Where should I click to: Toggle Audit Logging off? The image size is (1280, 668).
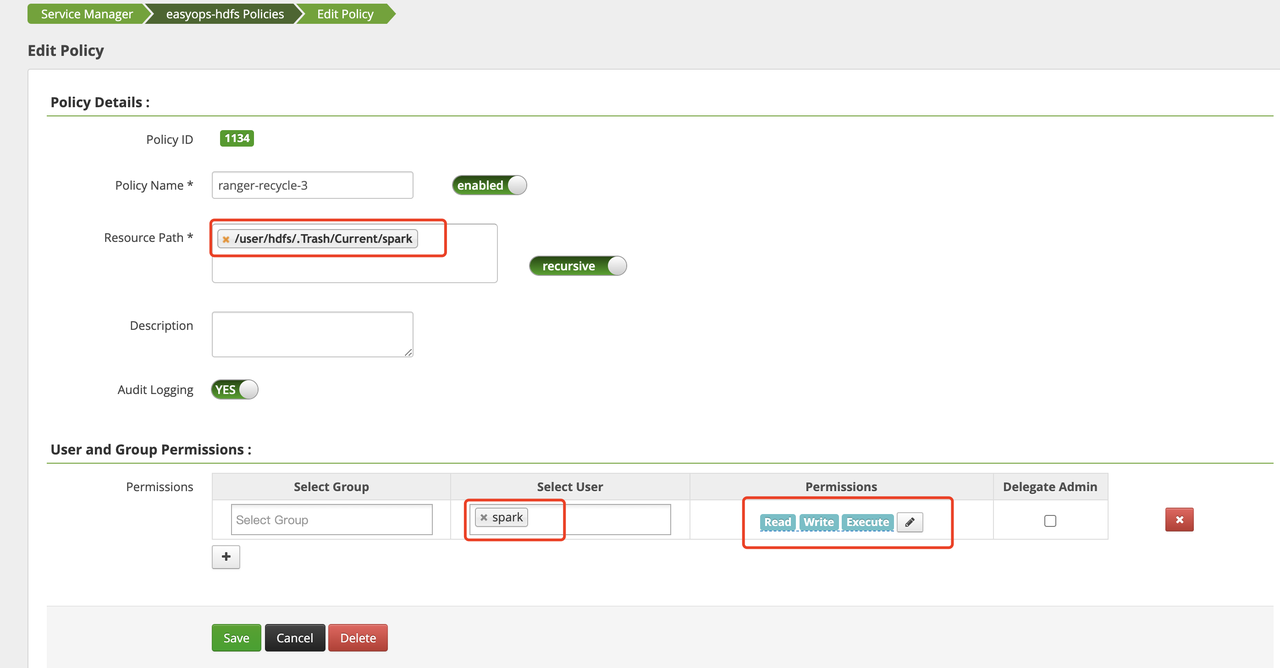click(x=233, y=389)
